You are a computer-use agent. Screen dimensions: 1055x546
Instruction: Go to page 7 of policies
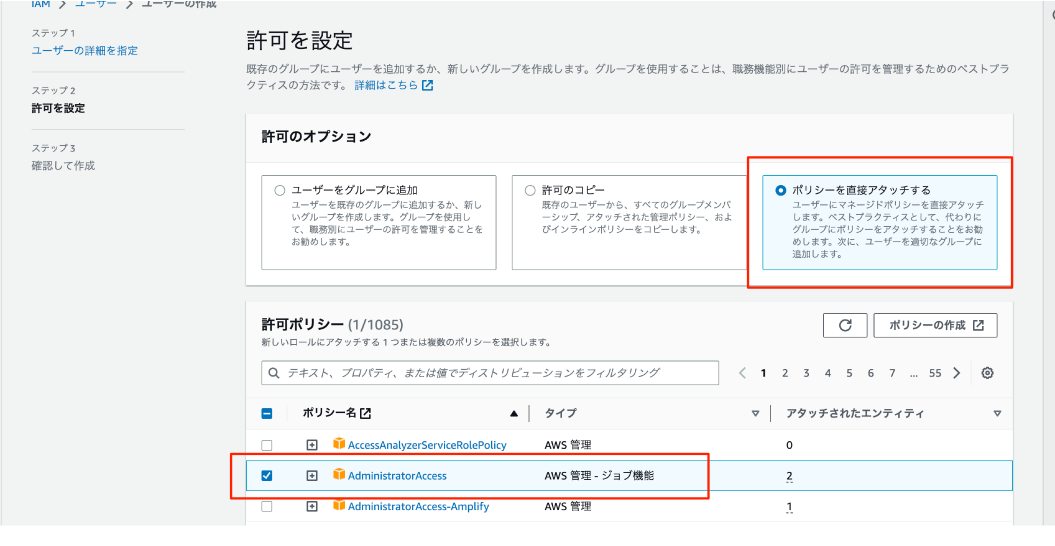click(x=892, y=373)
